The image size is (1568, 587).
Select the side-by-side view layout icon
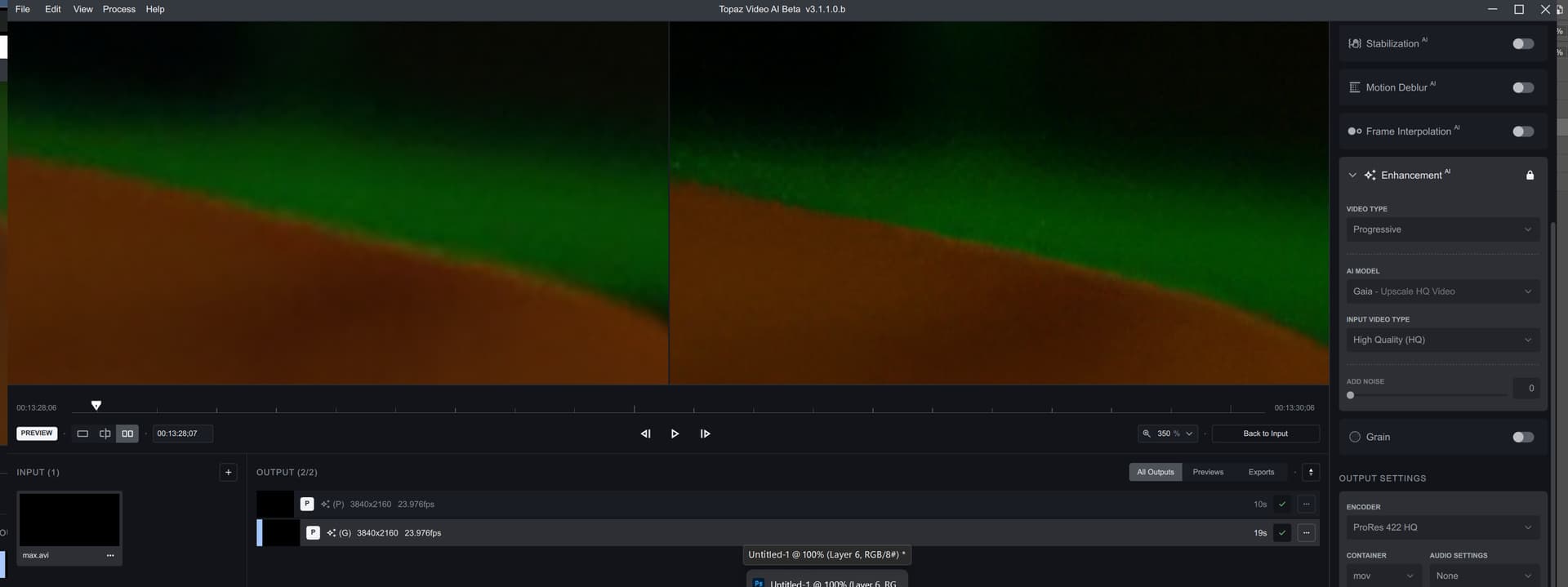pyautogui.click(x=127, y=434)
